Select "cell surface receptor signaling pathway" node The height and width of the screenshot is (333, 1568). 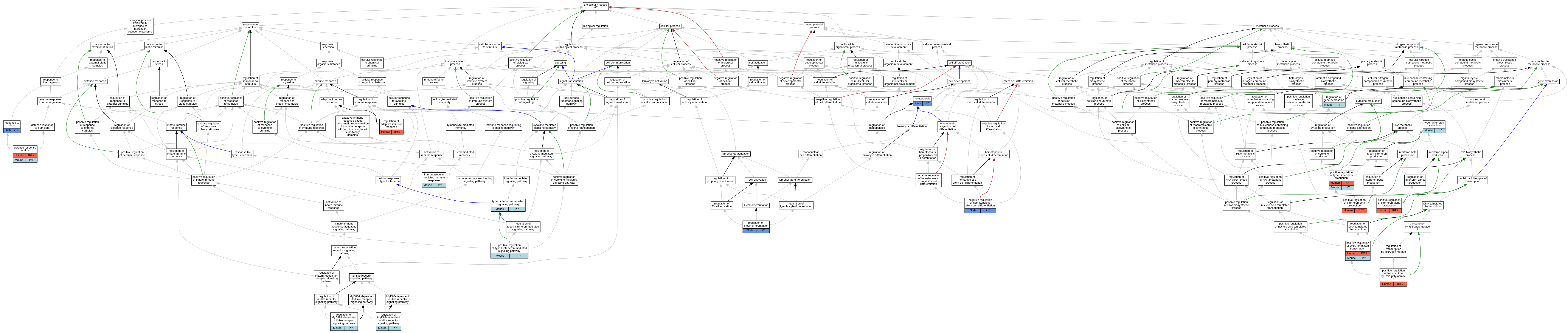click(x=571, y=101)
